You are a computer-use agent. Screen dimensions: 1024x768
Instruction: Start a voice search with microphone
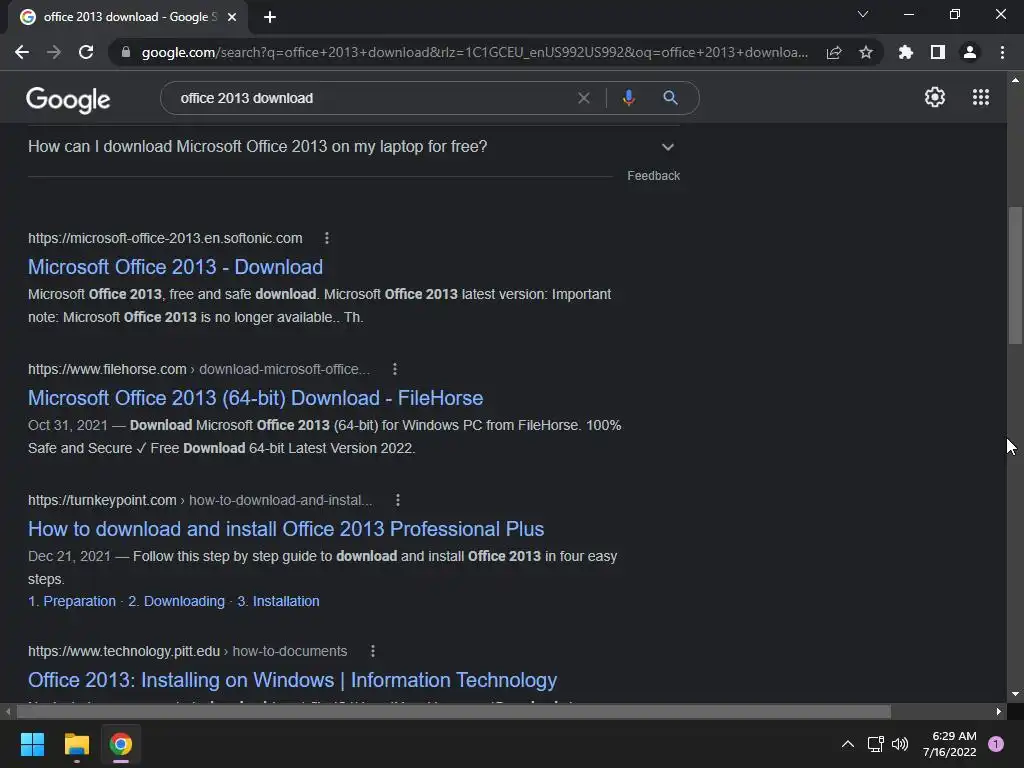(628, 98)
